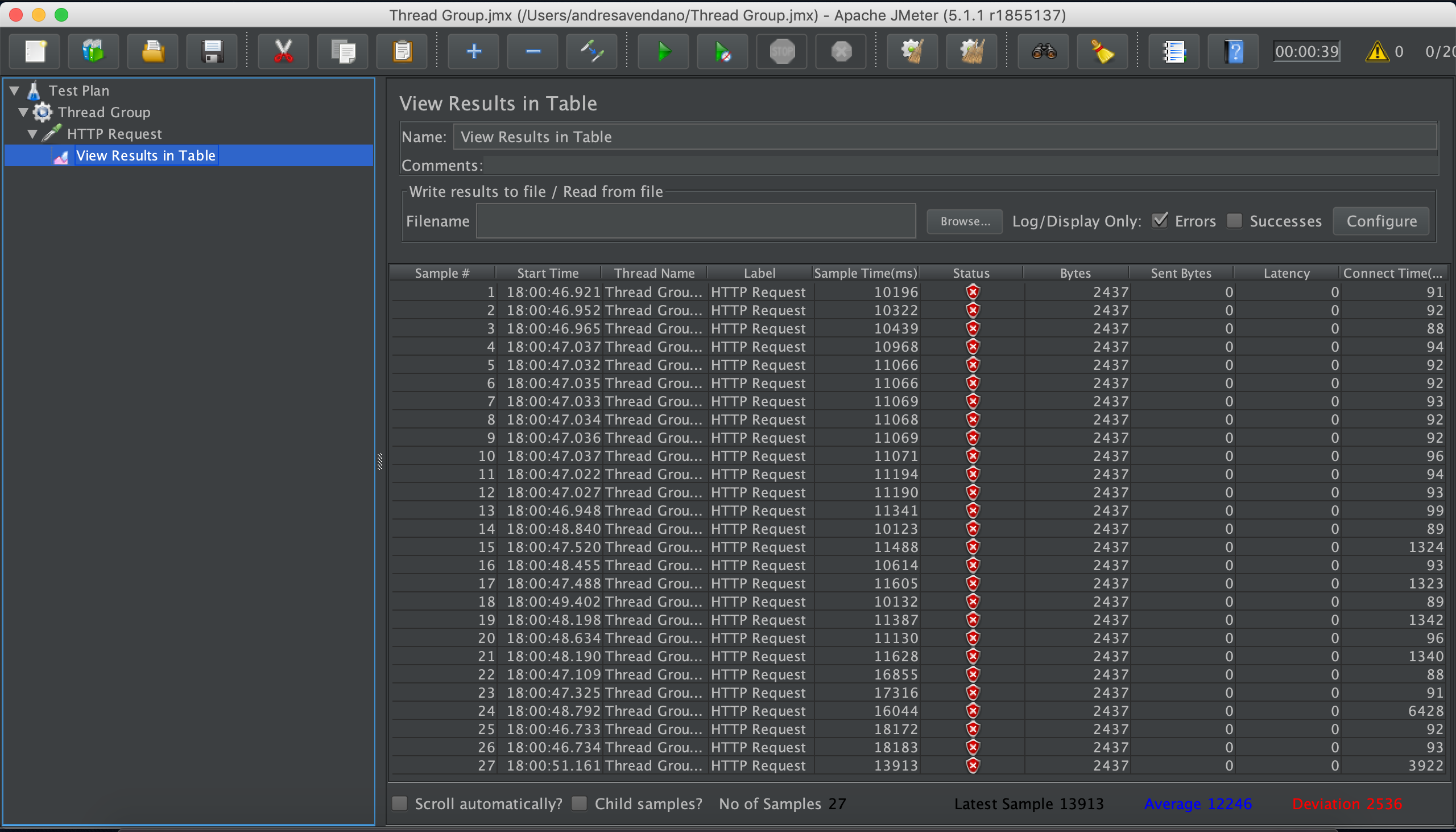Click the error status icon in row 1

click(x=973, y=292)
